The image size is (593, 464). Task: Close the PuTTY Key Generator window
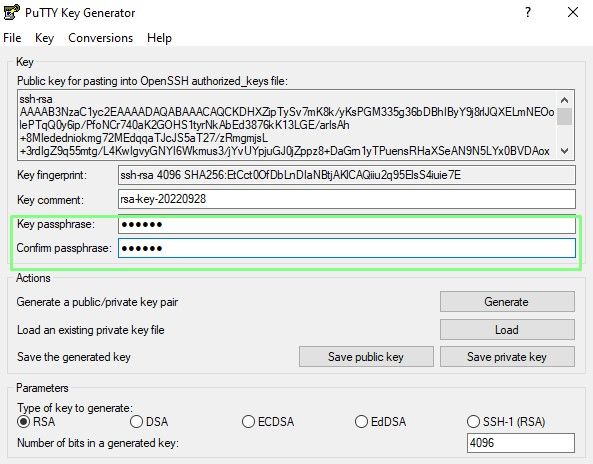click(573, 12)
